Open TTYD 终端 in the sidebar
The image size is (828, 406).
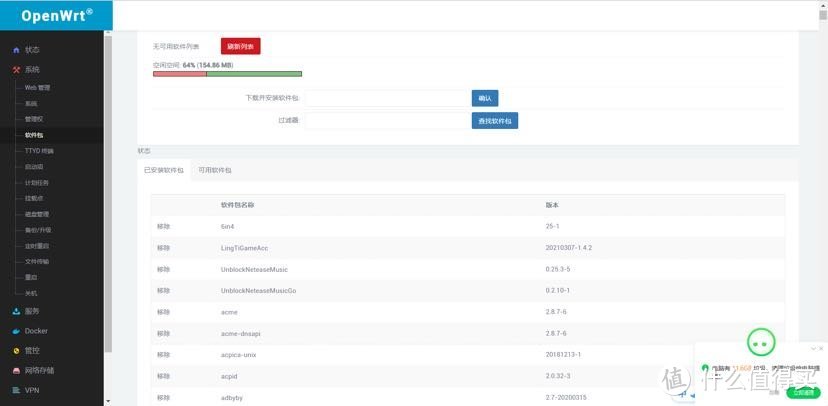[x=40, y=151]
